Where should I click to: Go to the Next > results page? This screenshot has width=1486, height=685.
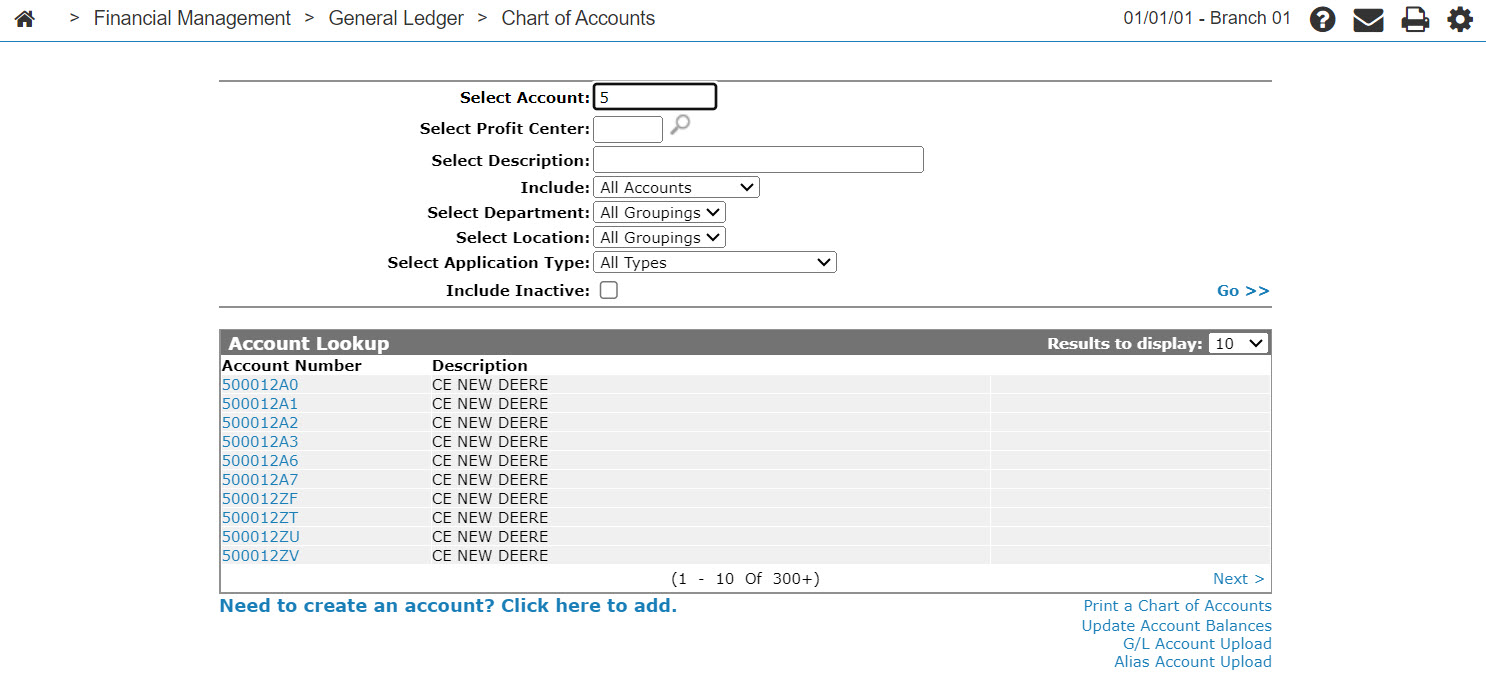[1238, 579]
